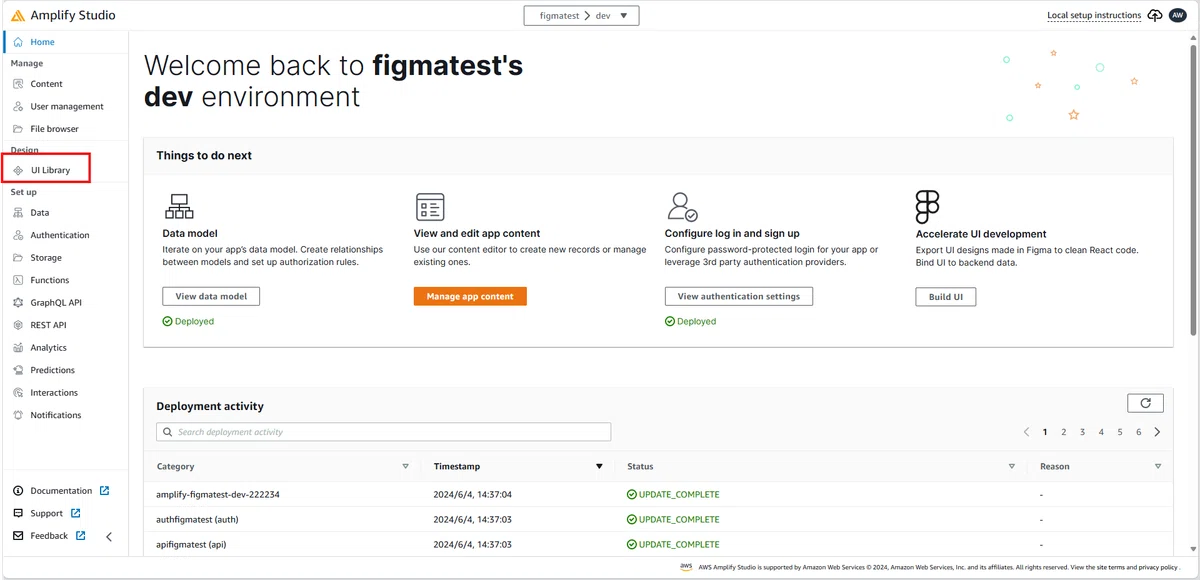
Task: Open the AW user avatar menu
Action: click(1177, 16)
